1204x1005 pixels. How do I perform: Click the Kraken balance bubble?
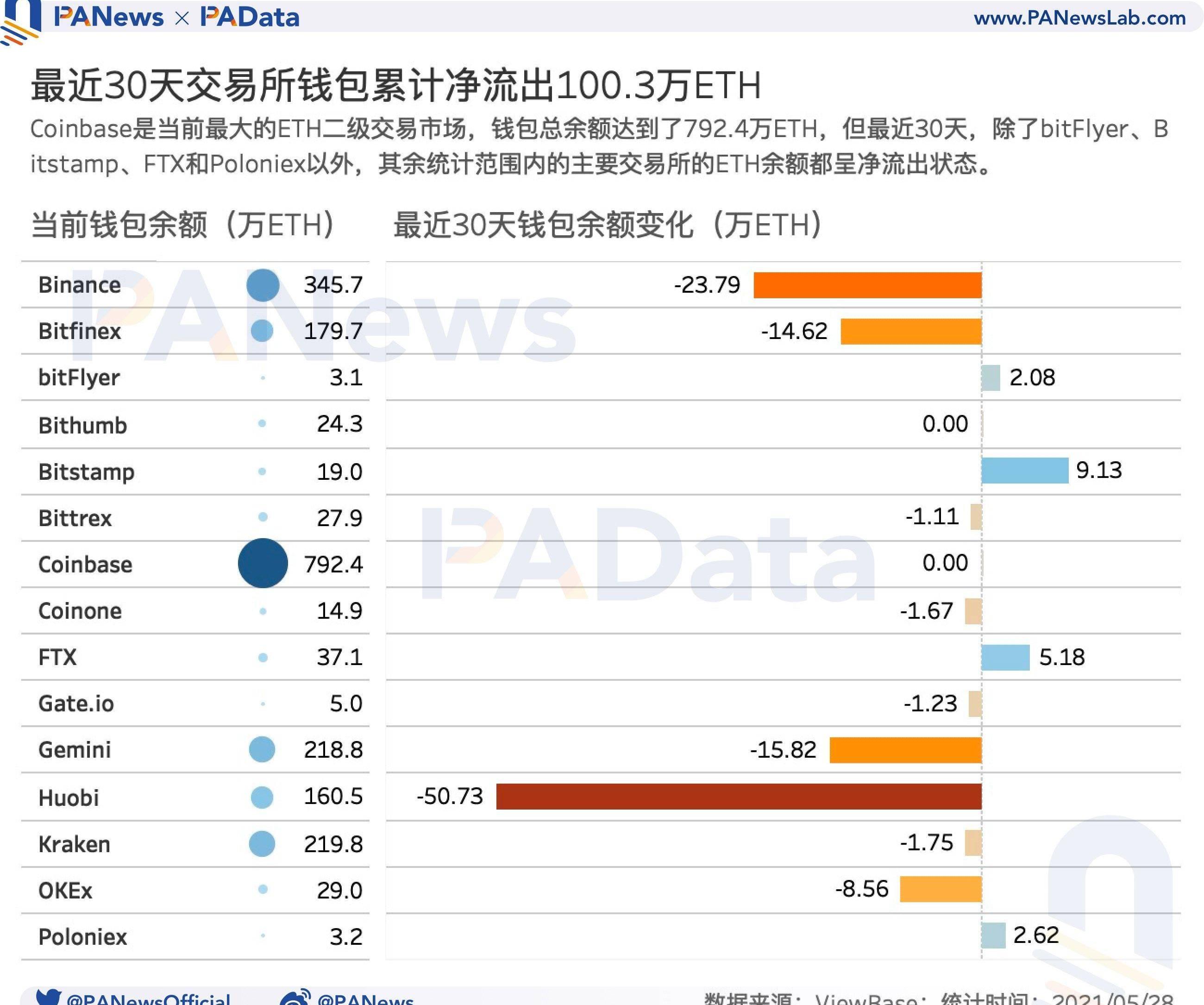coord(262,843)
